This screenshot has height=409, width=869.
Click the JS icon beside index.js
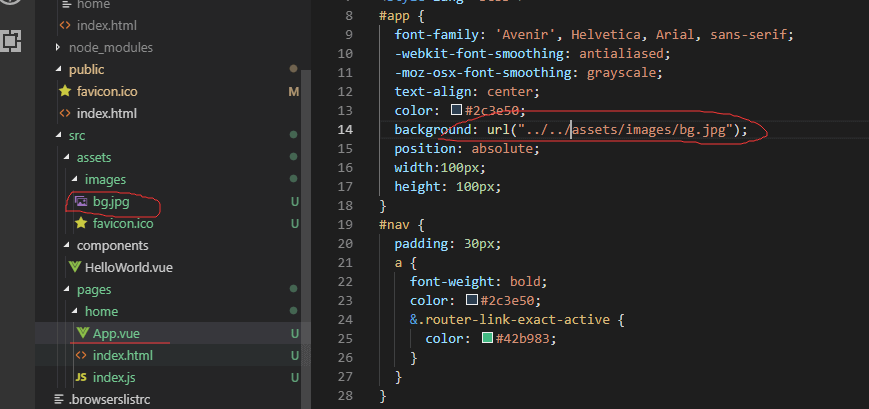tap(82, 377)
